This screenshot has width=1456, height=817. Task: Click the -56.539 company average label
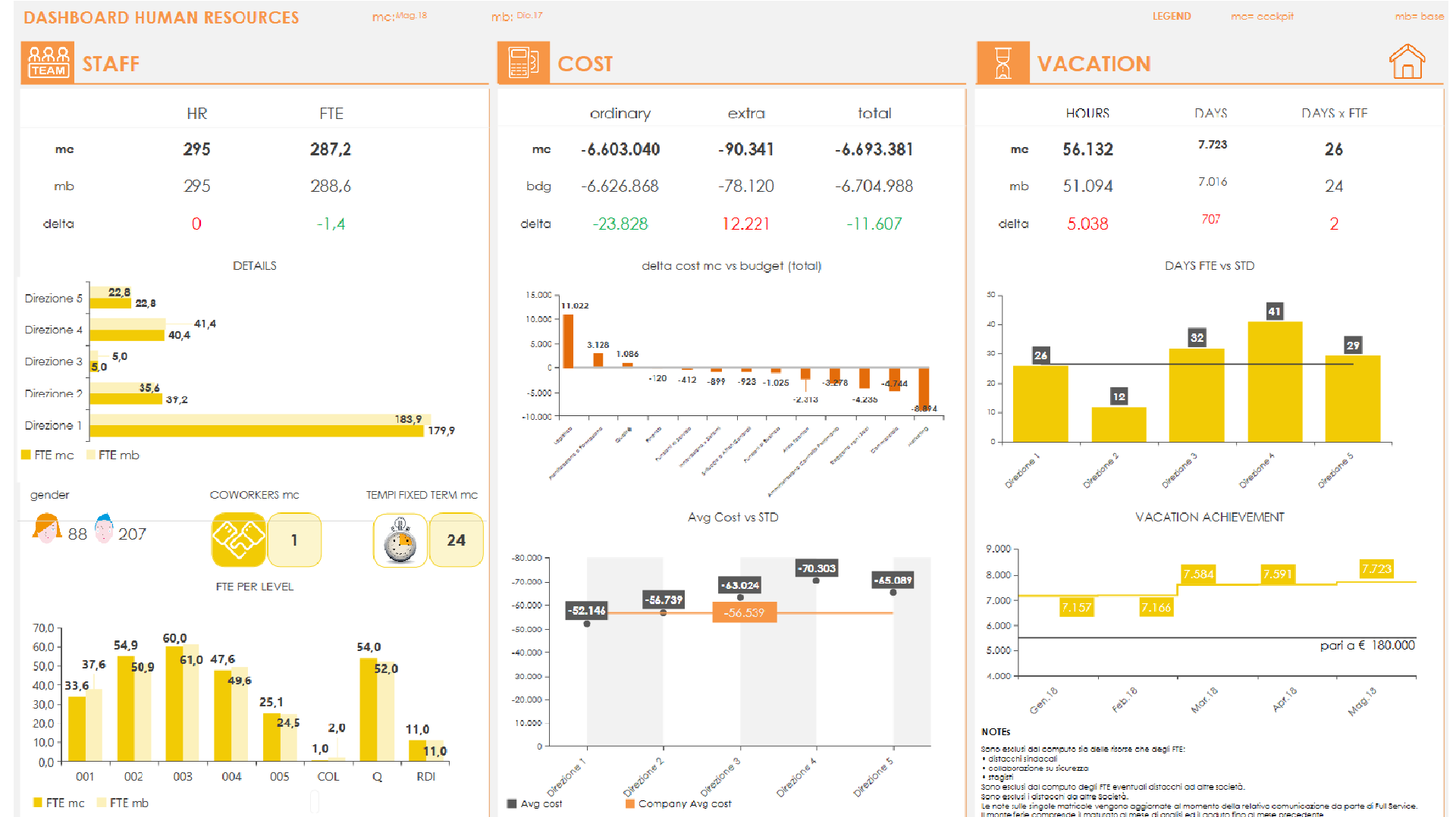click(744, 612)
